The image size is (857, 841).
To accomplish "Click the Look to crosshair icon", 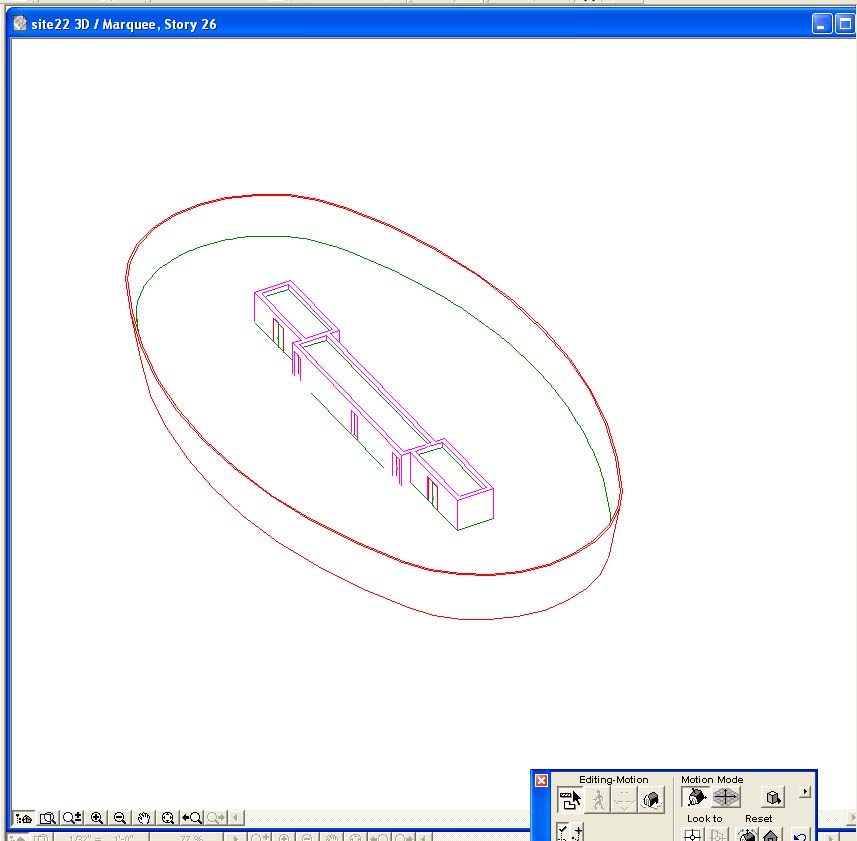I will point(692,834).
